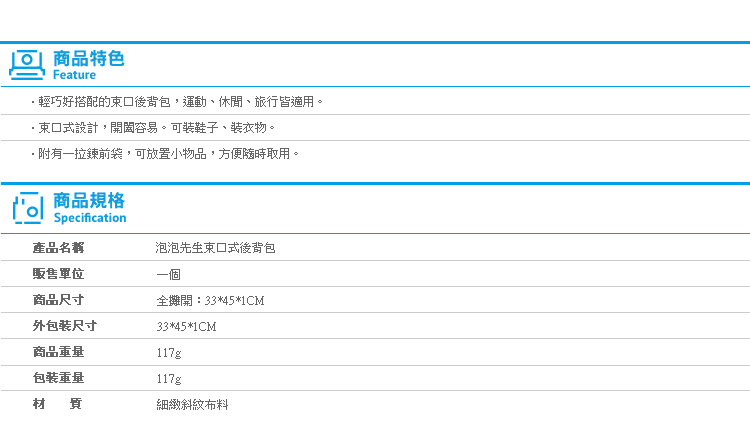Click the 商品特色 heading
Screen dimensions: 750x428
tap(88, 58)
